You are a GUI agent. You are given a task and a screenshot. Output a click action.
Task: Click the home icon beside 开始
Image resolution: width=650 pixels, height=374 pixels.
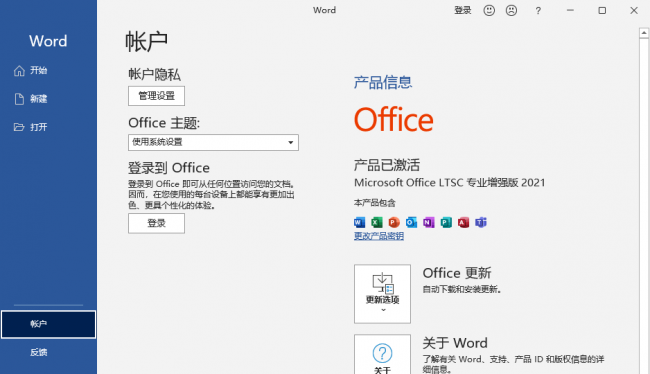[19, 71]
